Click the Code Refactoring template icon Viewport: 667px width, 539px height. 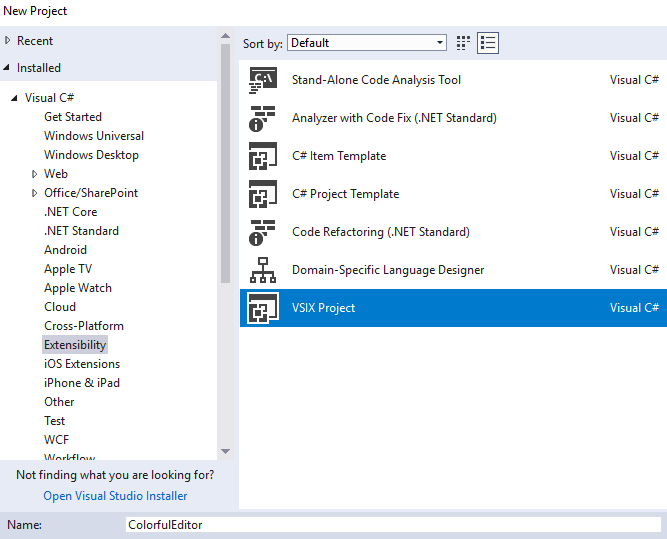point(263,232)
